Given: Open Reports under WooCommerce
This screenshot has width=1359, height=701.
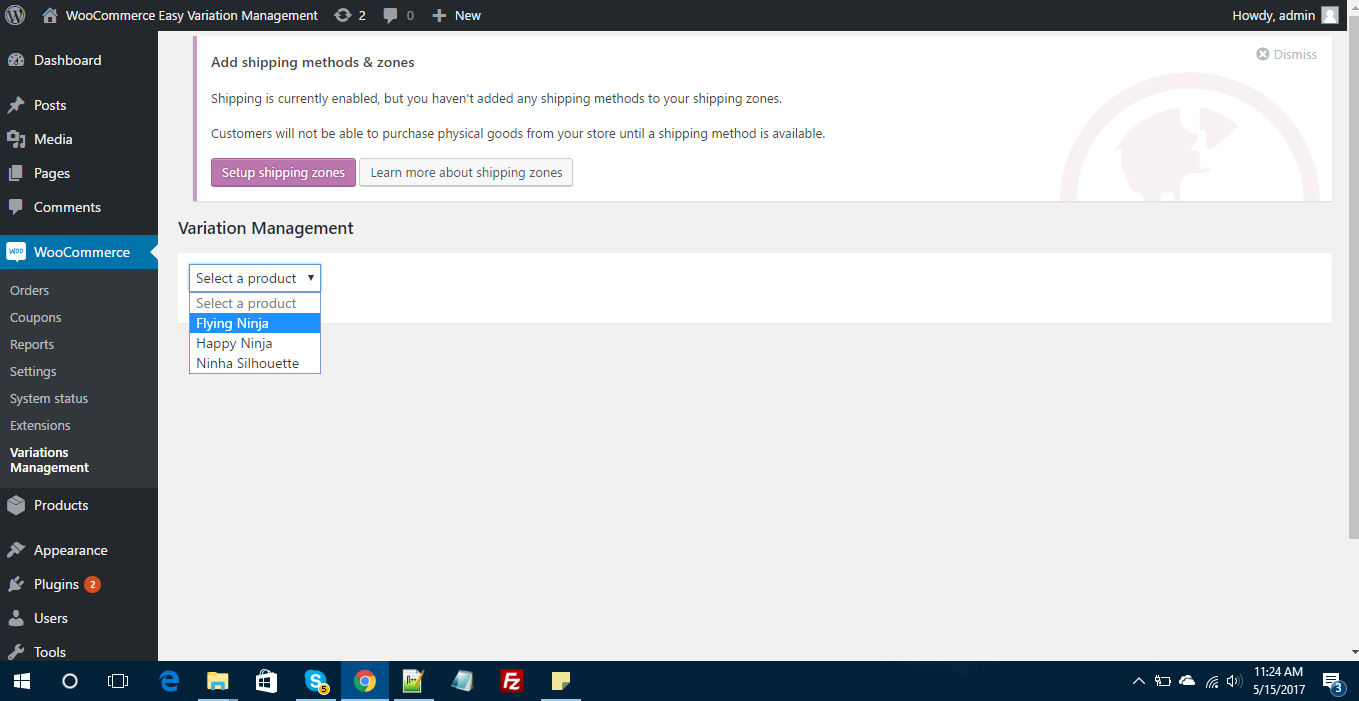Looking at the screenshot, I should tap(32, 344).
